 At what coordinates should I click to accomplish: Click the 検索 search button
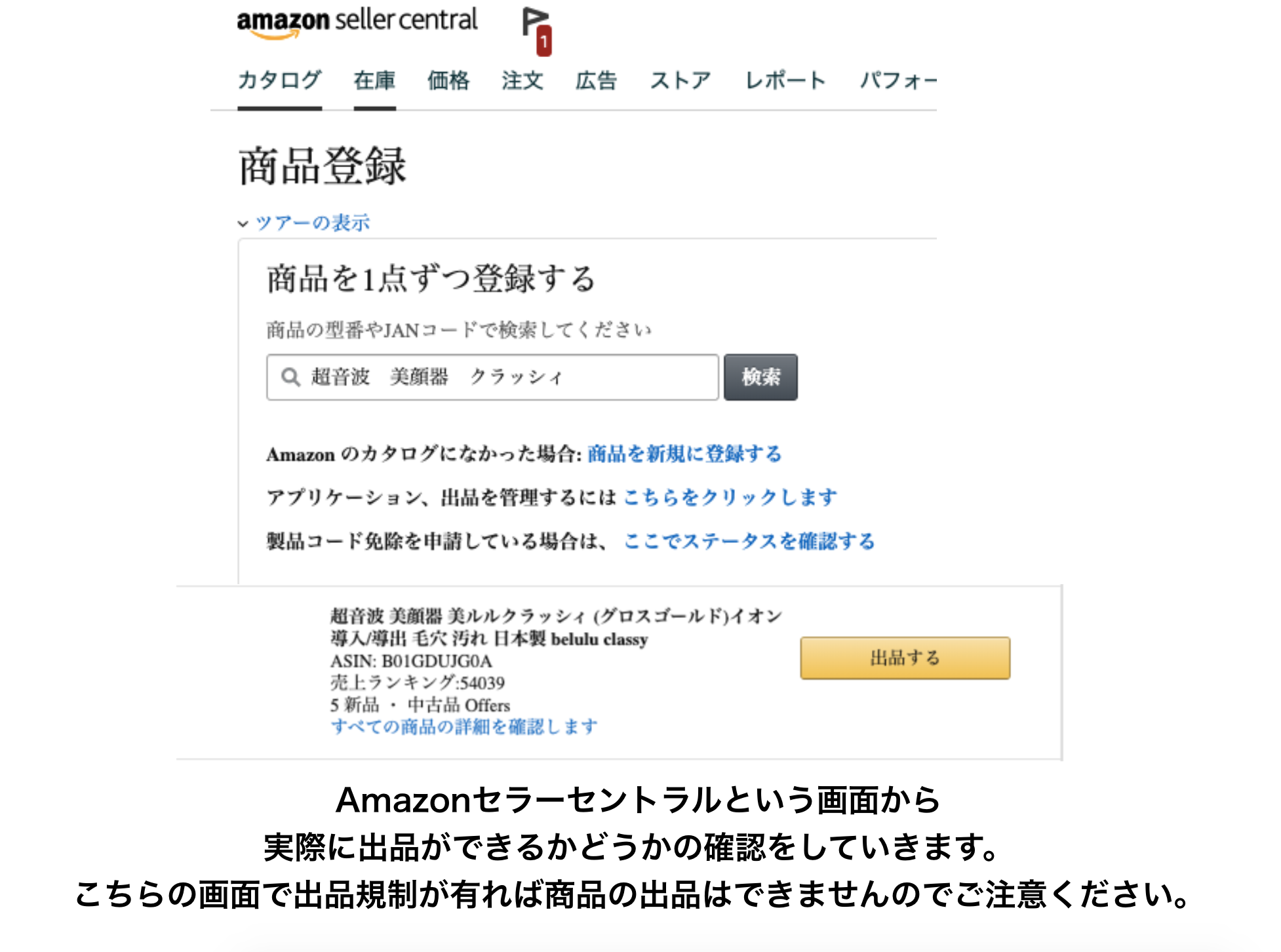pyautogui.click(x=760, y=377)
